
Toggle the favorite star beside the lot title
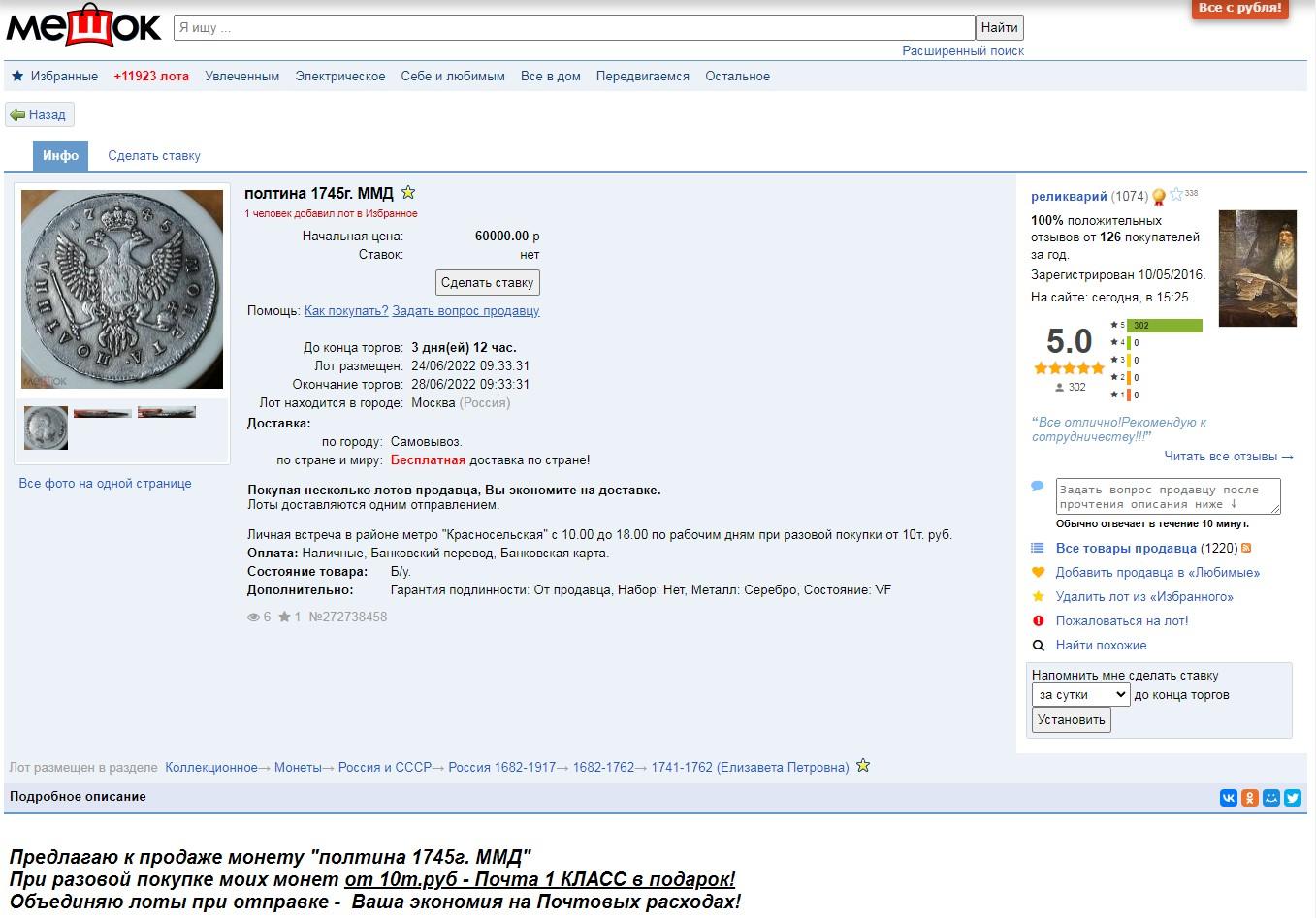click(408, 193)
